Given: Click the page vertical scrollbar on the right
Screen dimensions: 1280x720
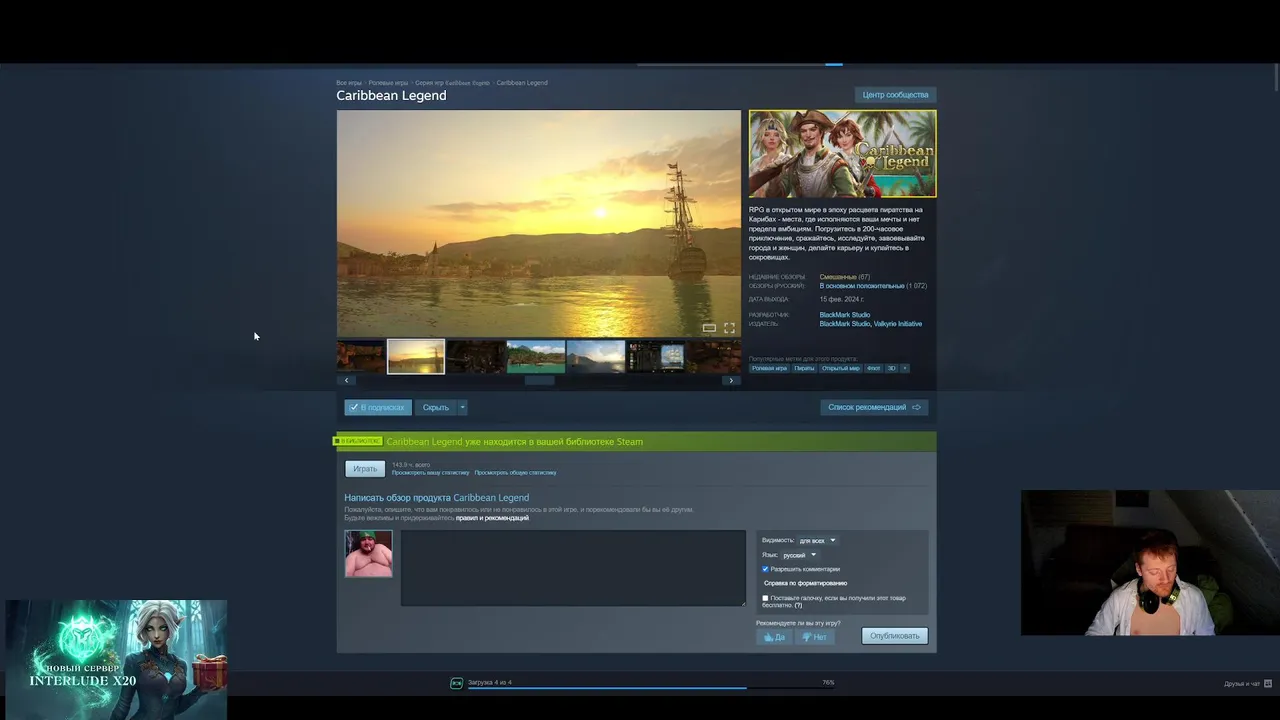Looking at the screenshot, I should [x=1276, y=75].
